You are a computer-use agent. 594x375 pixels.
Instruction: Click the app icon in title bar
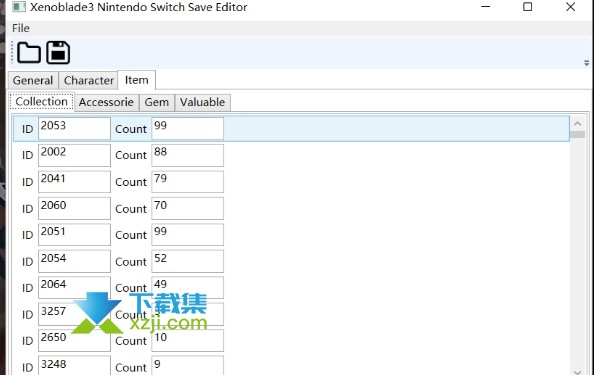click(x=19, y=7)
